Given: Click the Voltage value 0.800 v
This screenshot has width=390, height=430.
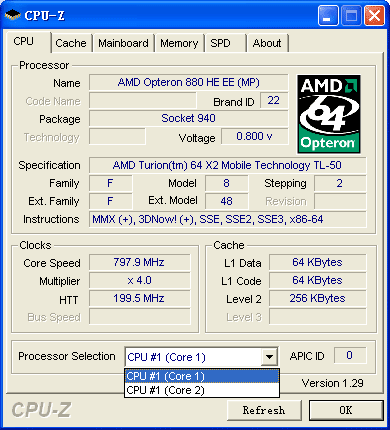Looking at the screenshot, I should (x=255, y=136).
